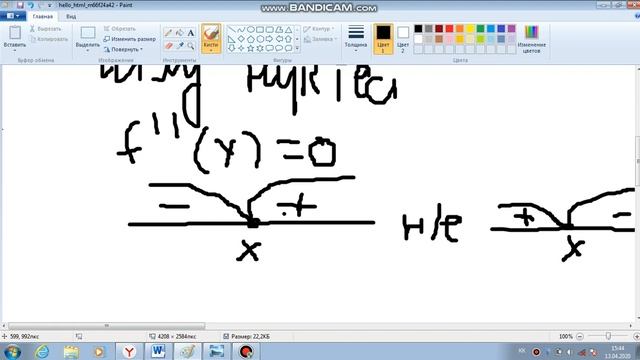Click the Crop (Обрезать) button

click(x=119, y=29)
